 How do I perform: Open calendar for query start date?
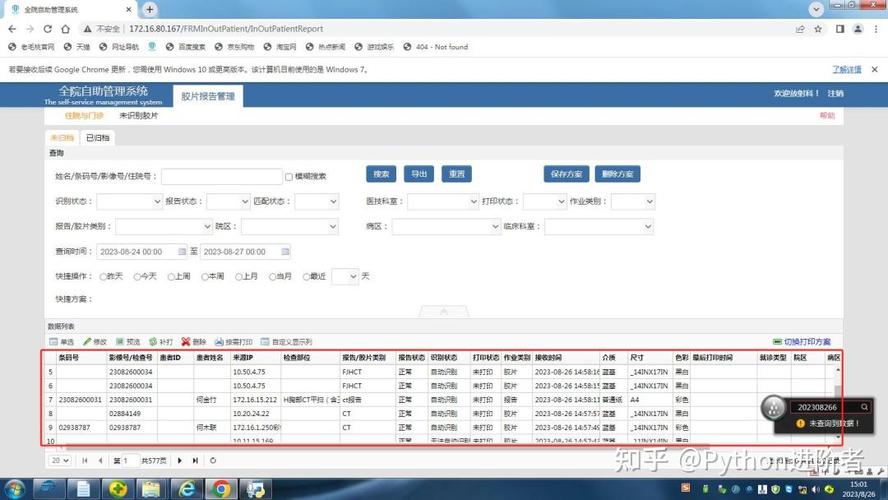point(182,251)
